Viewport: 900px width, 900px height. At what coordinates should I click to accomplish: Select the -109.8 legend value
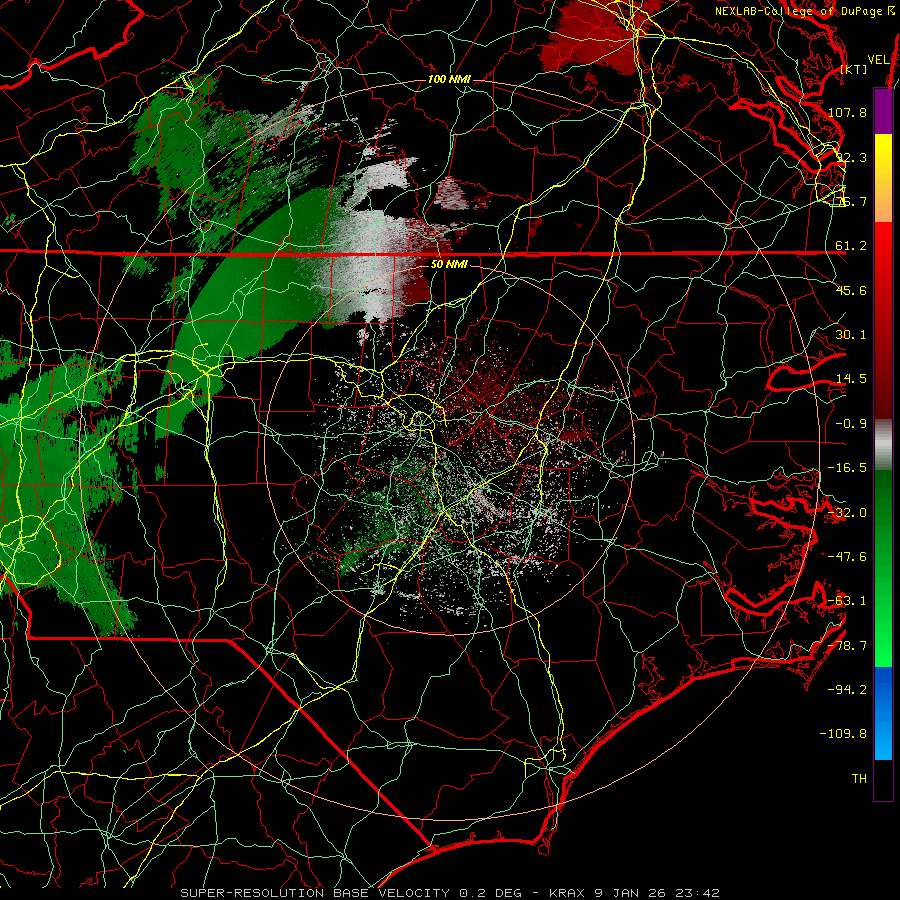point(843,734)
